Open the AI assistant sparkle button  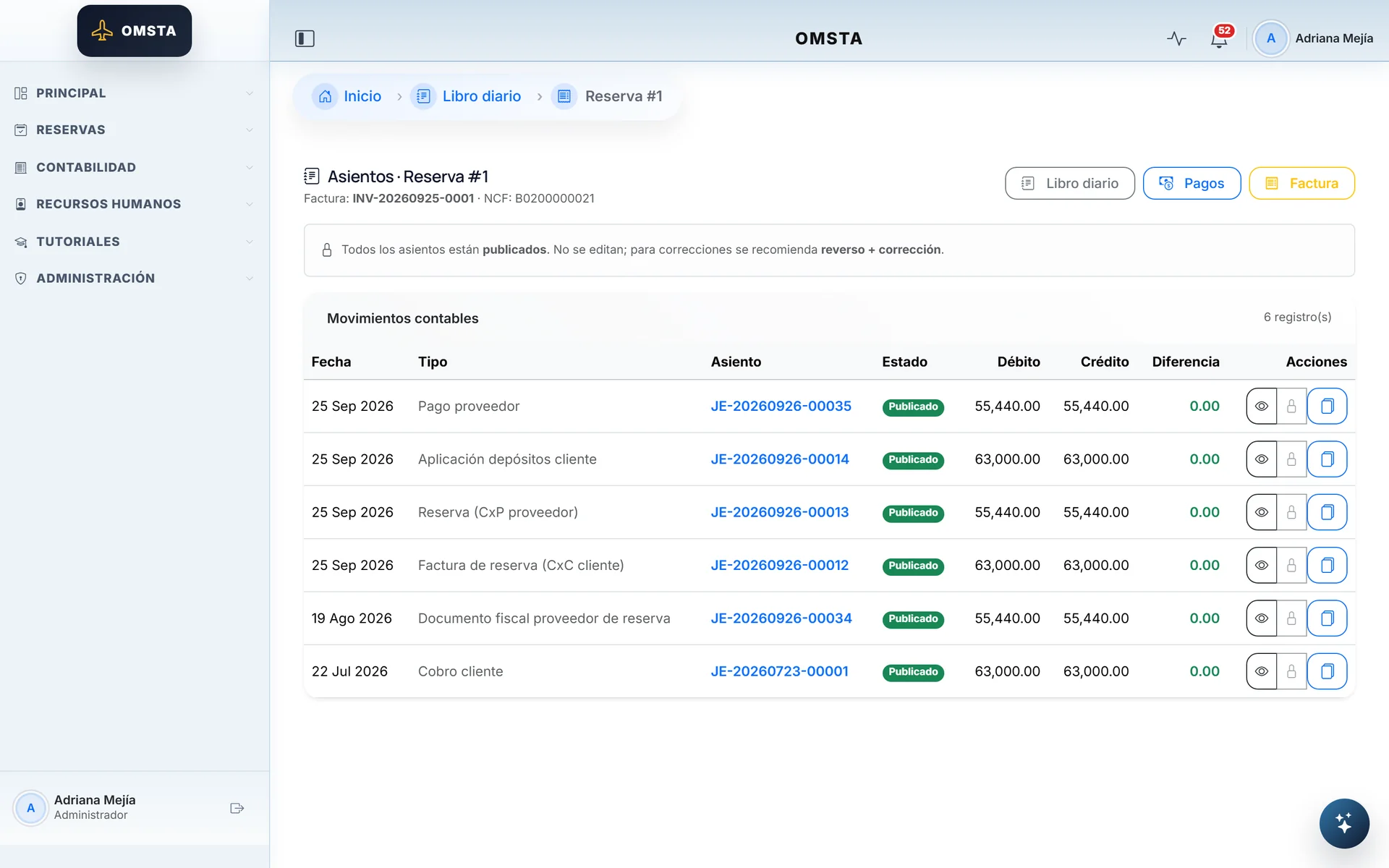[x=1343, y=823]
